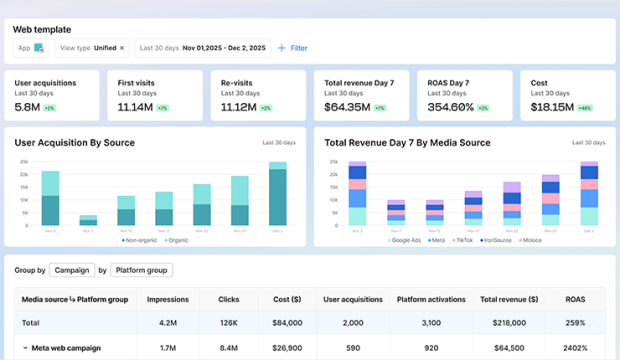Click the Media source Platform group header
Viewport: 620px width, 360px height.
[75, 299]
